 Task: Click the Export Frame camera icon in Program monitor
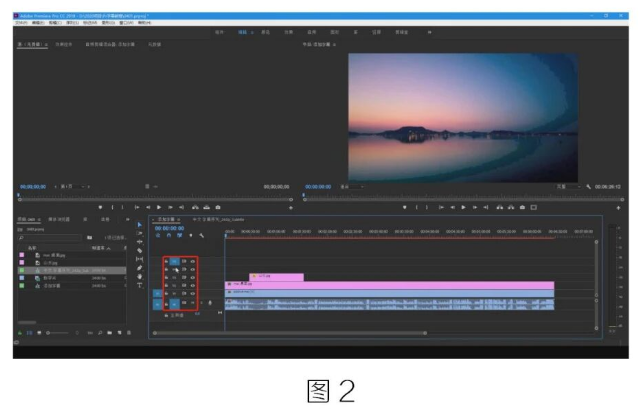[522, 207]
